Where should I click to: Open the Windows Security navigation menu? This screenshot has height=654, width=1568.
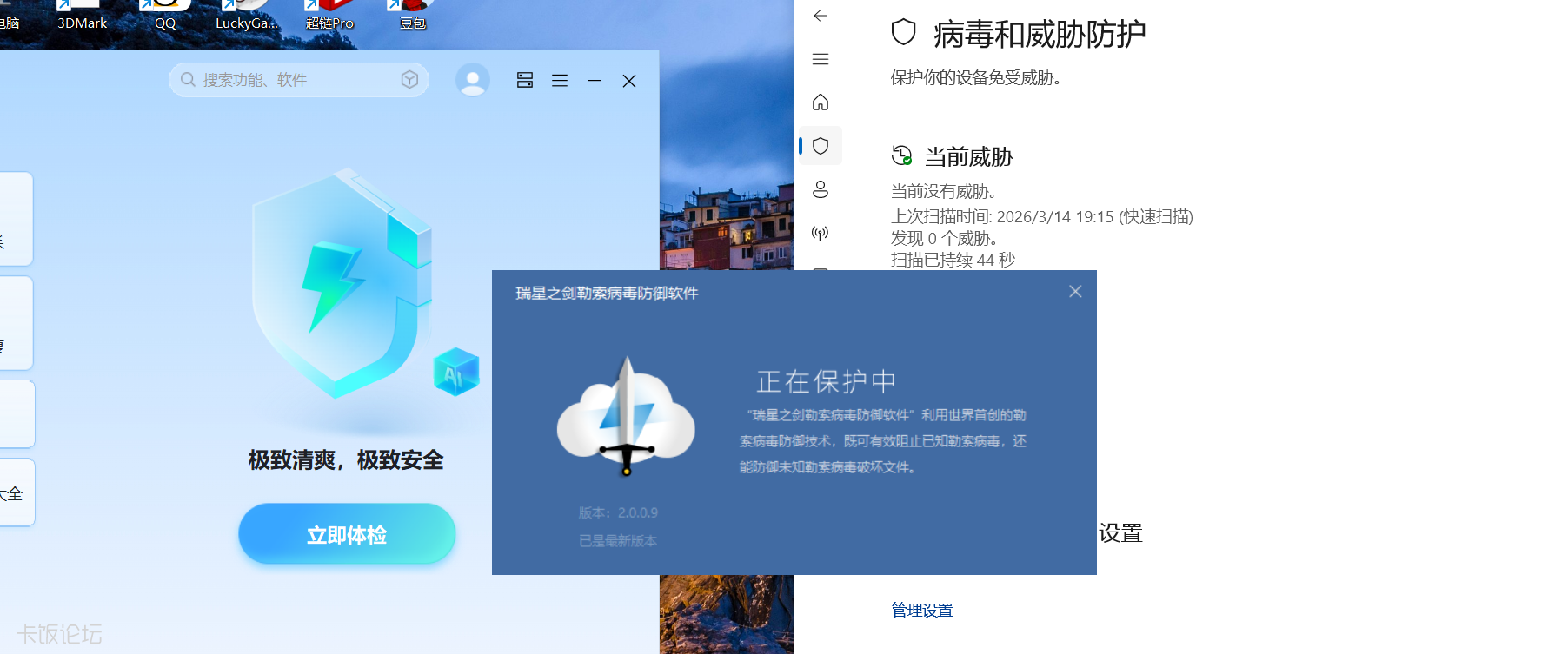pyautogui.click(x=821, y=59)
